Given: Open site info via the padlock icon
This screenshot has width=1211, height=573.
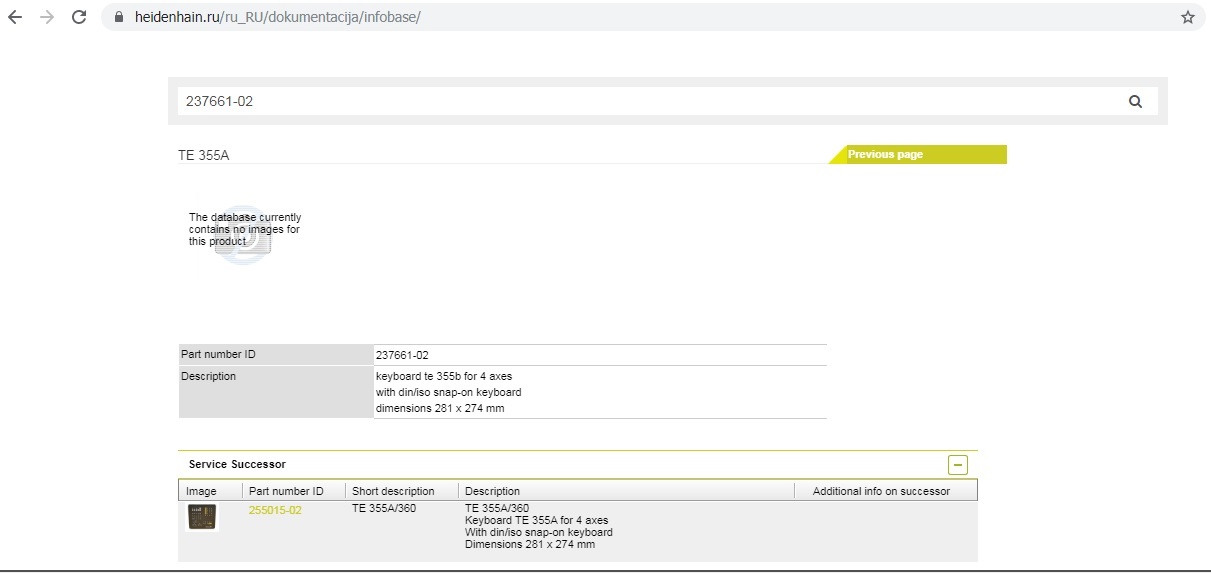Looking at the screenshot, I should (x=119, y=17).
